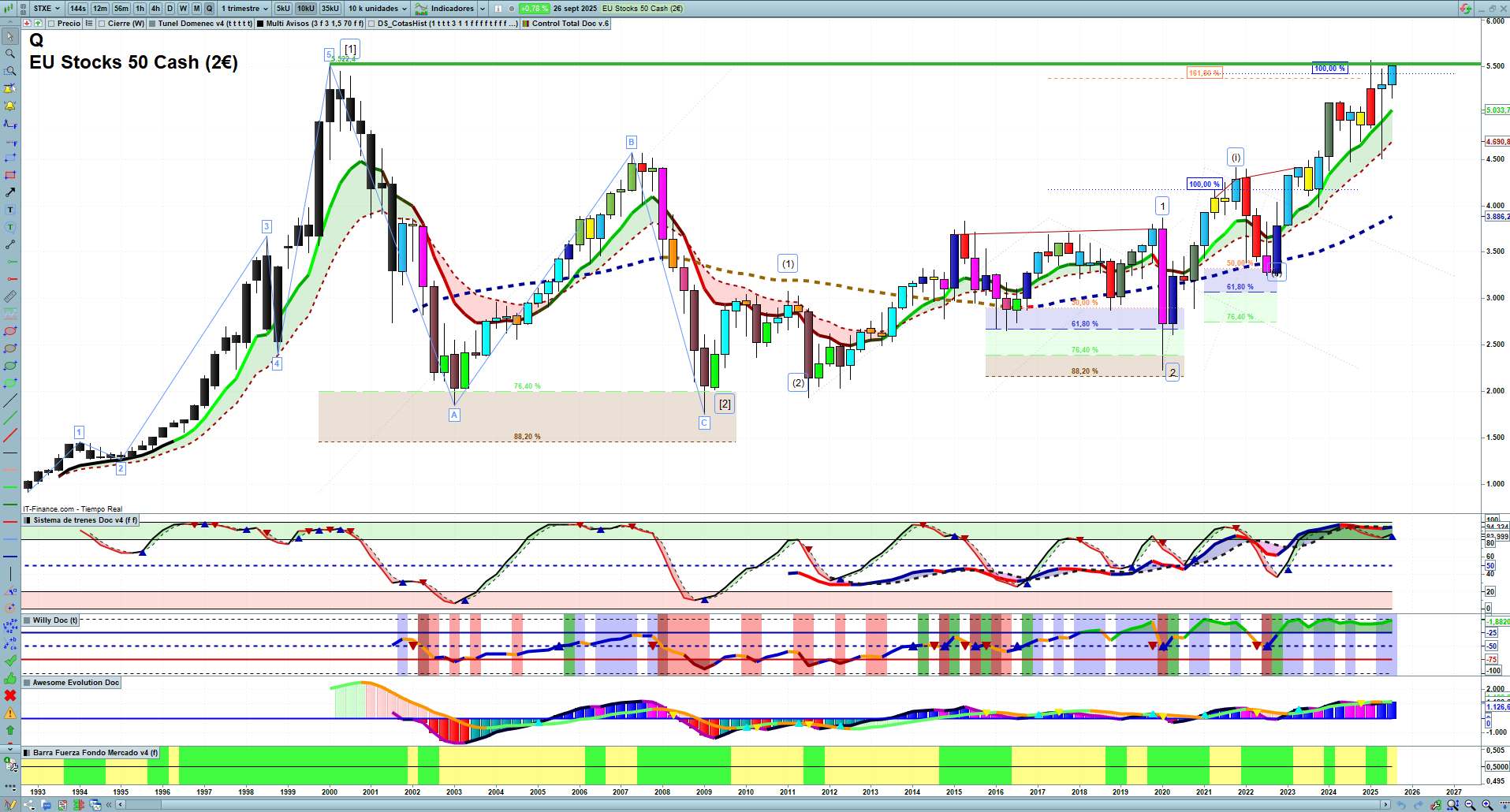Select the black horizontal line tool
This screenshot has height=812, width=1510.
(x=10, y=453)
